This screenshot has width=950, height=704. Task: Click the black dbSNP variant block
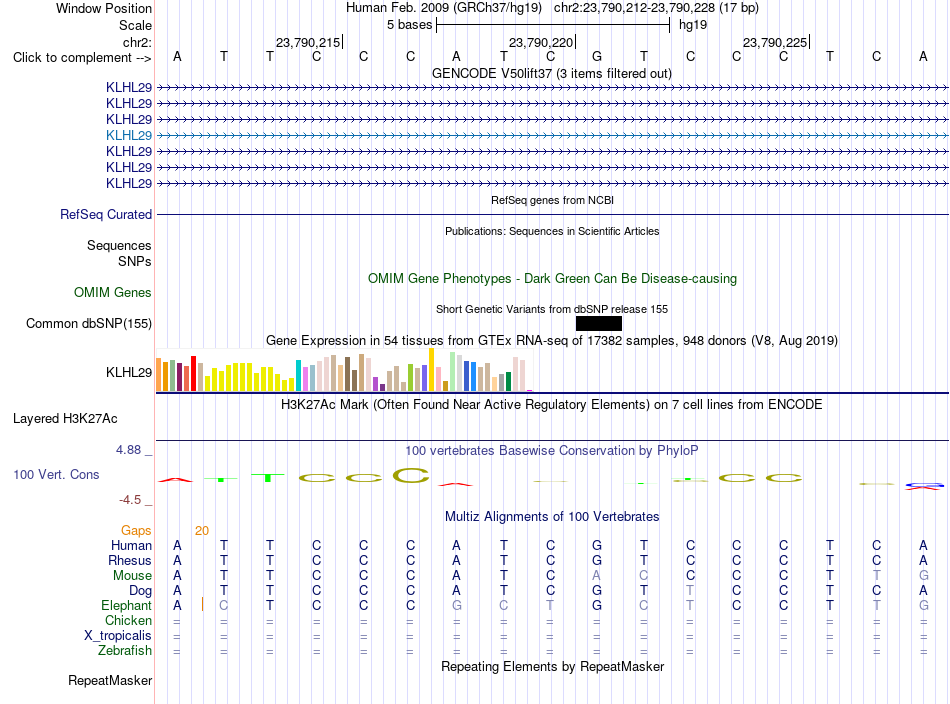(x=599, y=324)
